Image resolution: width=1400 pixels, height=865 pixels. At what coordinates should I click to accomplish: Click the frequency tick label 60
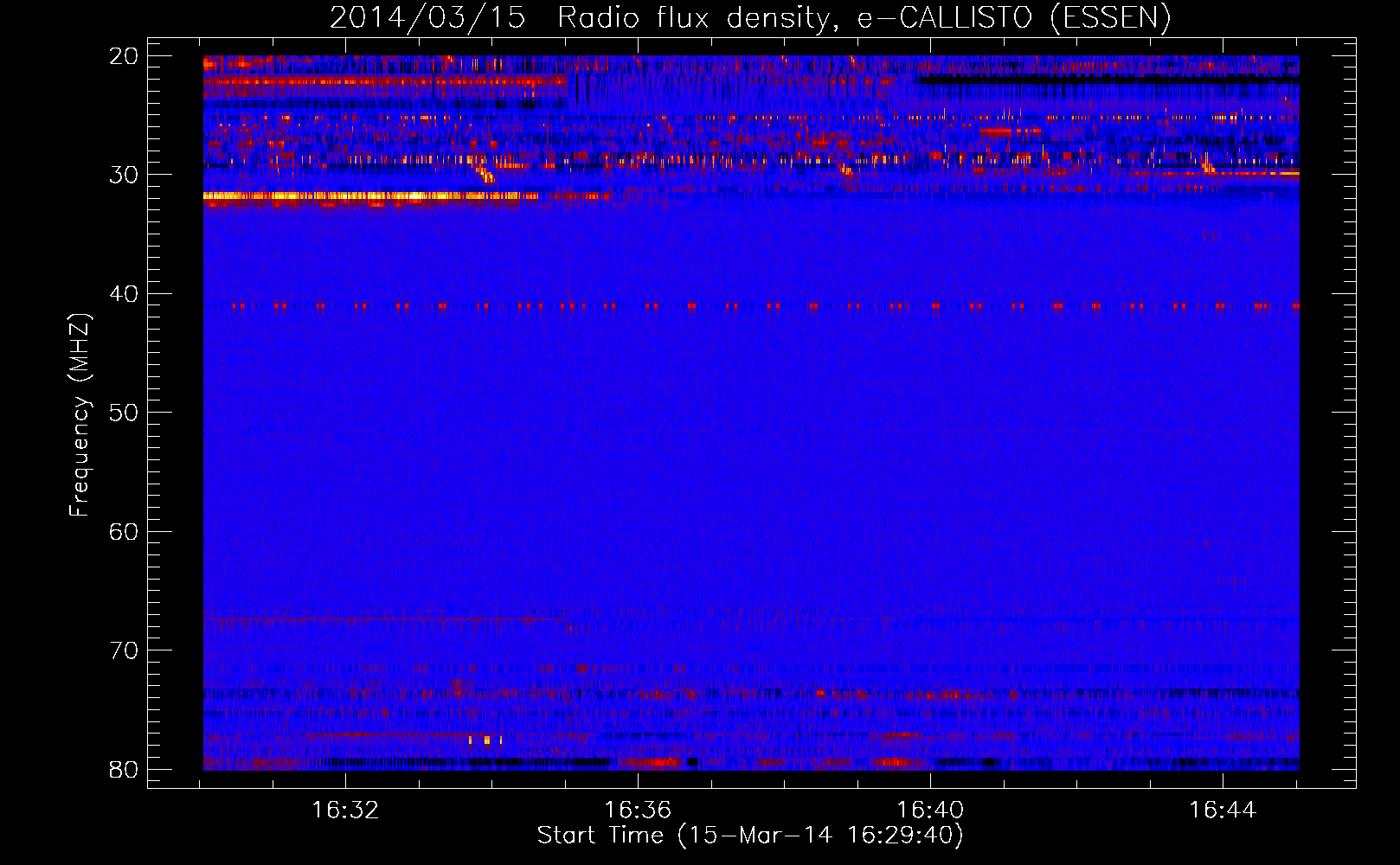coord(125,531)
